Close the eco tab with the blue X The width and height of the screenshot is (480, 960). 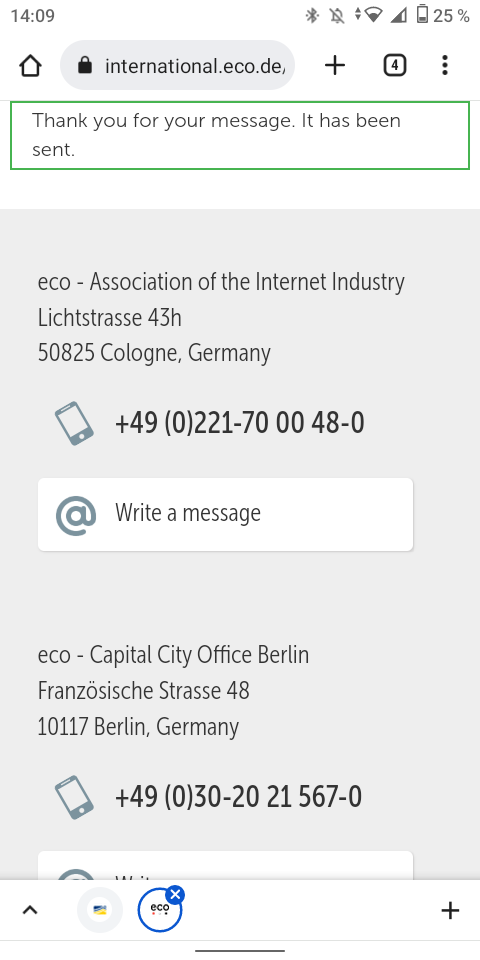point(175,894)
